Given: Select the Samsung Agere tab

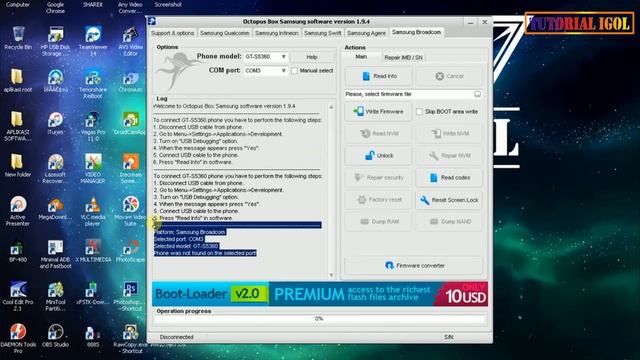Looking at the screenshot, I should [x=366, y=33].
